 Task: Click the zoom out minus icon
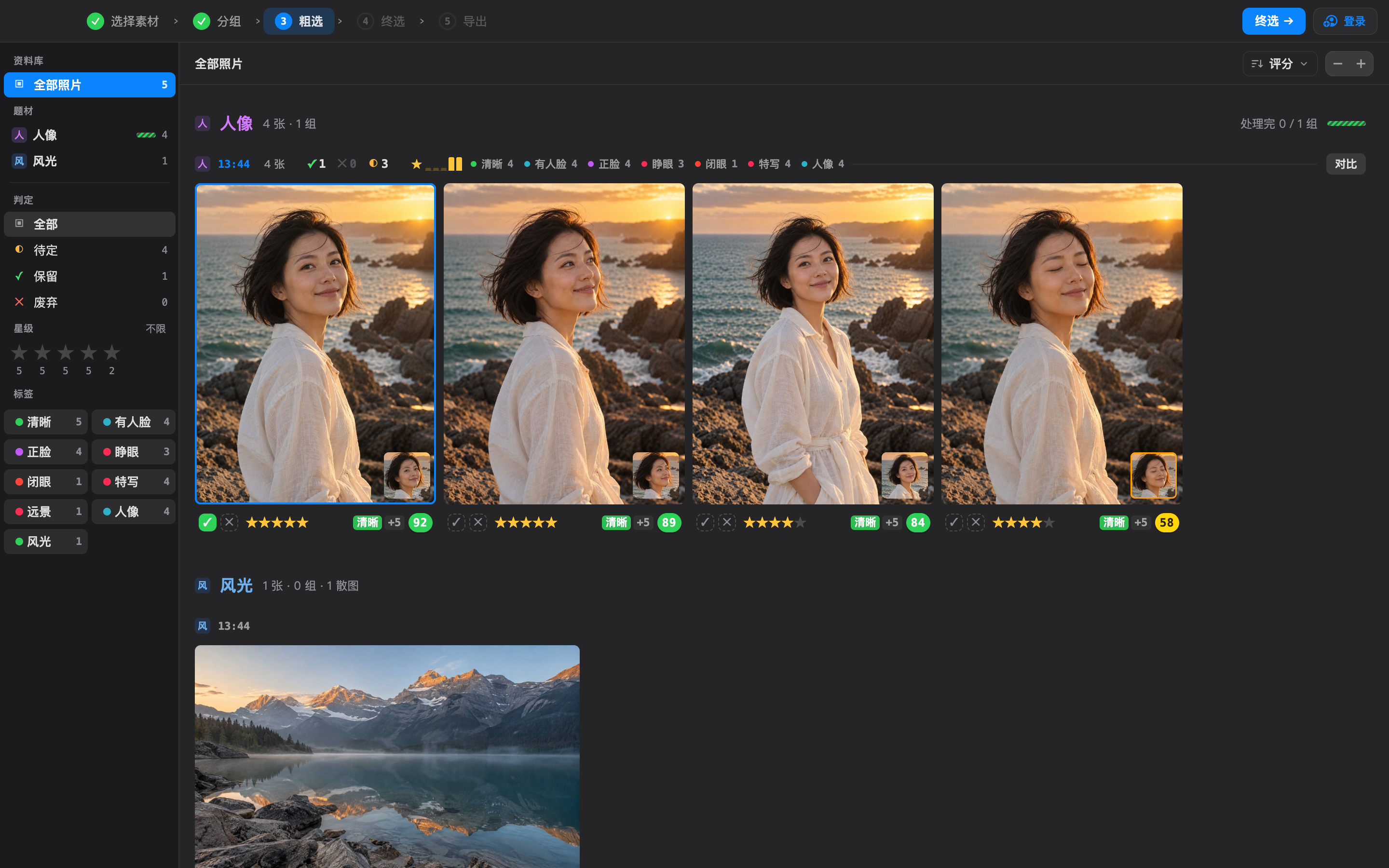click(1338, 64)
